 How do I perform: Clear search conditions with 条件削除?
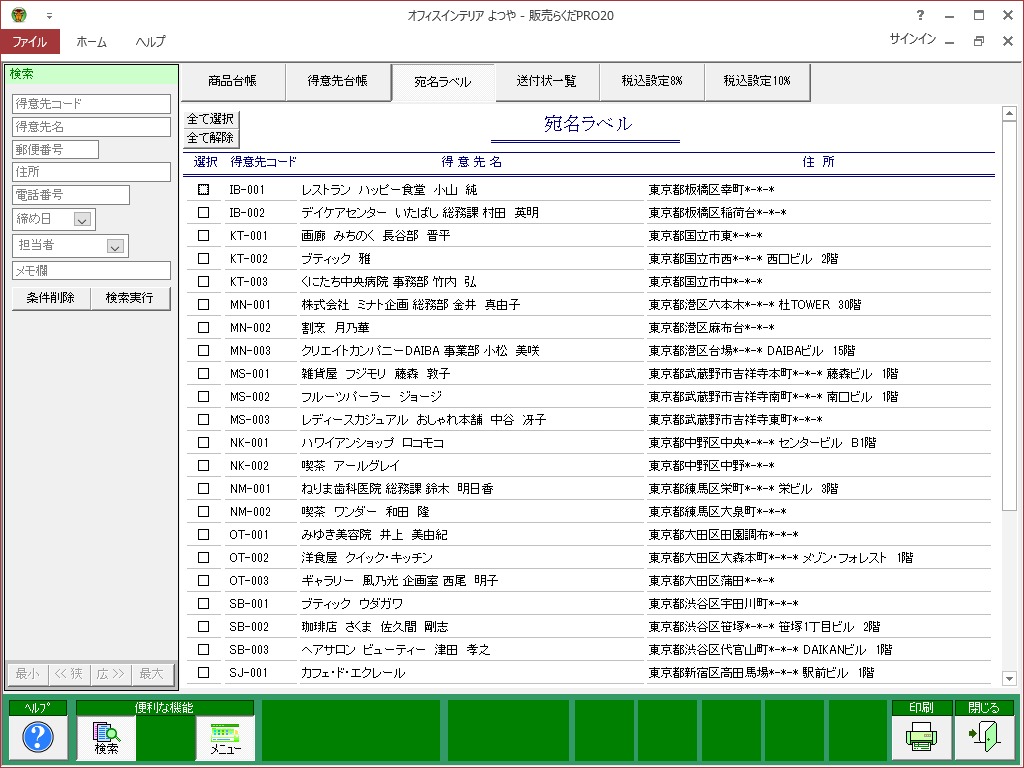click(51, 298)
